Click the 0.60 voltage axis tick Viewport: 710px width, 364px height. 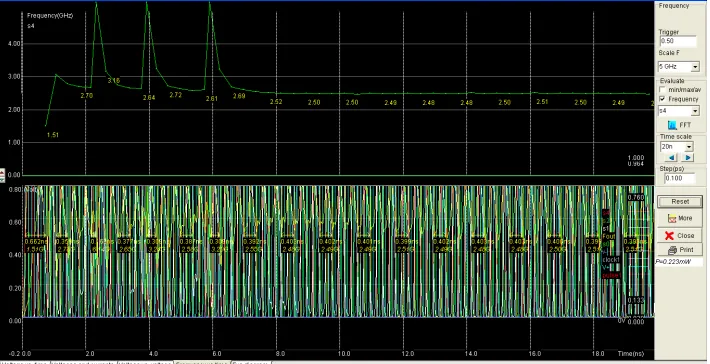14,222
